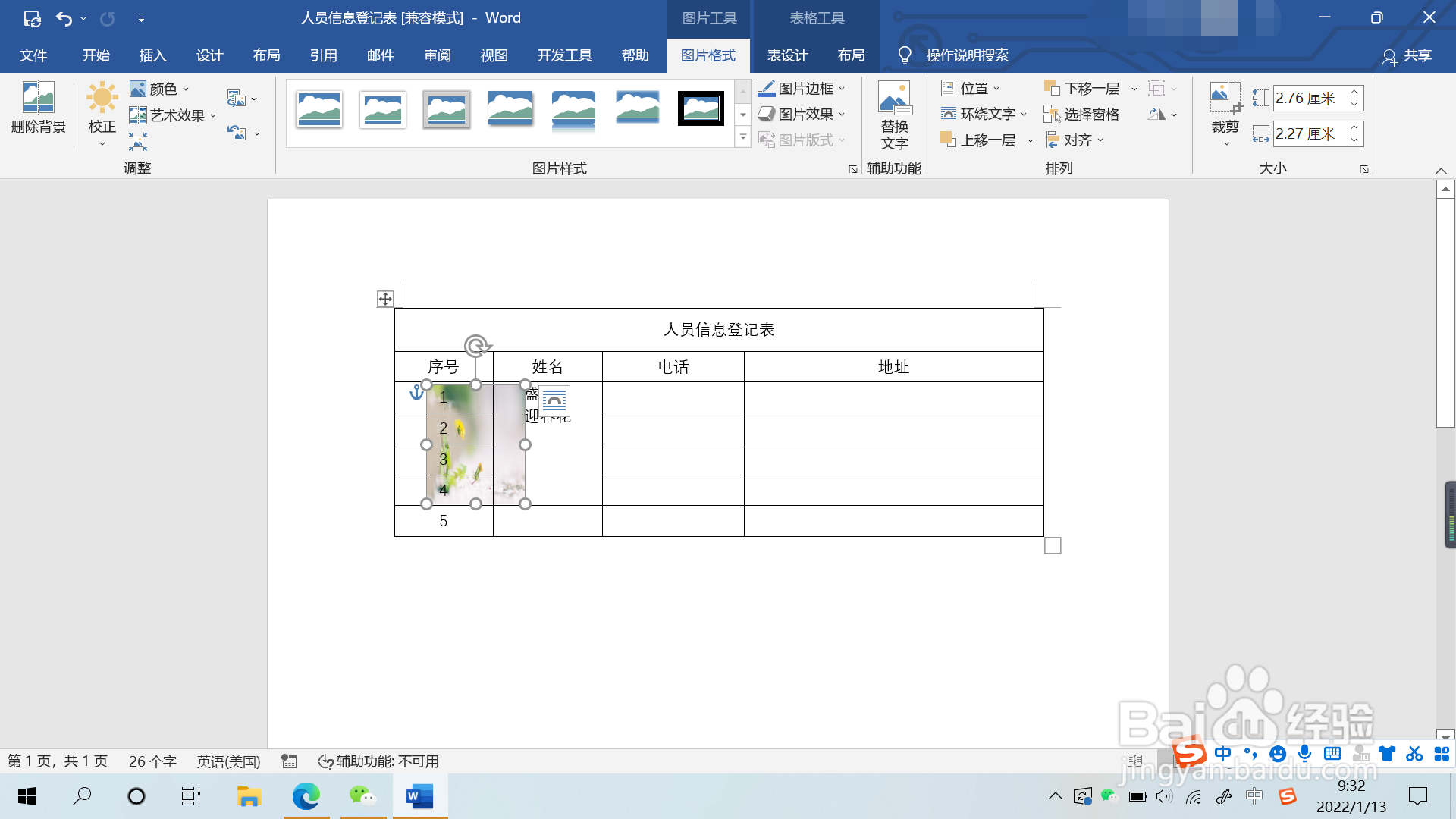Viewport: 1456px width, 819px height.
Task: Click the layout options icon beside picture
Action: pos(554,400)
